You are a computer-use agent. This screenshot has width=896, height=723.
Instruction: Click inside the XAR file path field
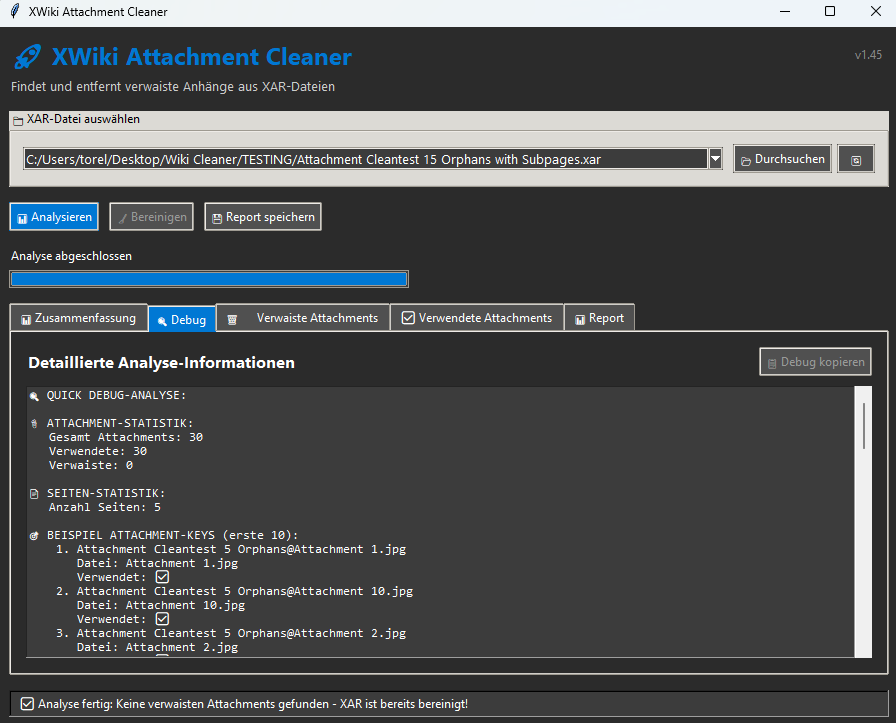coord(366,159)
